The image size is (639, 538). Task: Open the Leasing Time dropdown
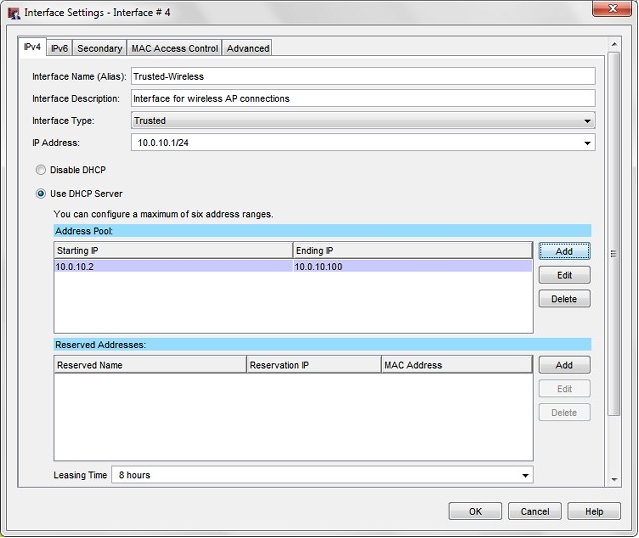coord(322,475)
